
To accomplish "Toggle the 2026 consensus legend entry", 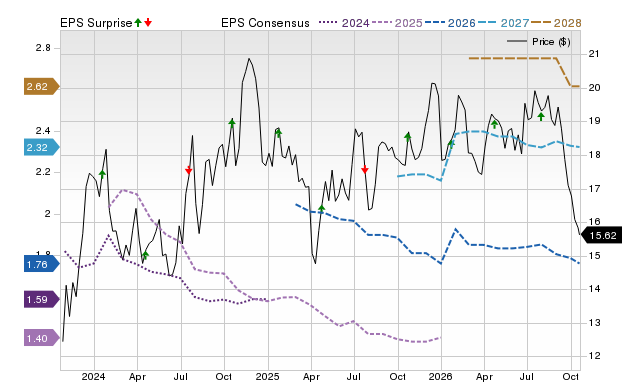I will point(450,23).
